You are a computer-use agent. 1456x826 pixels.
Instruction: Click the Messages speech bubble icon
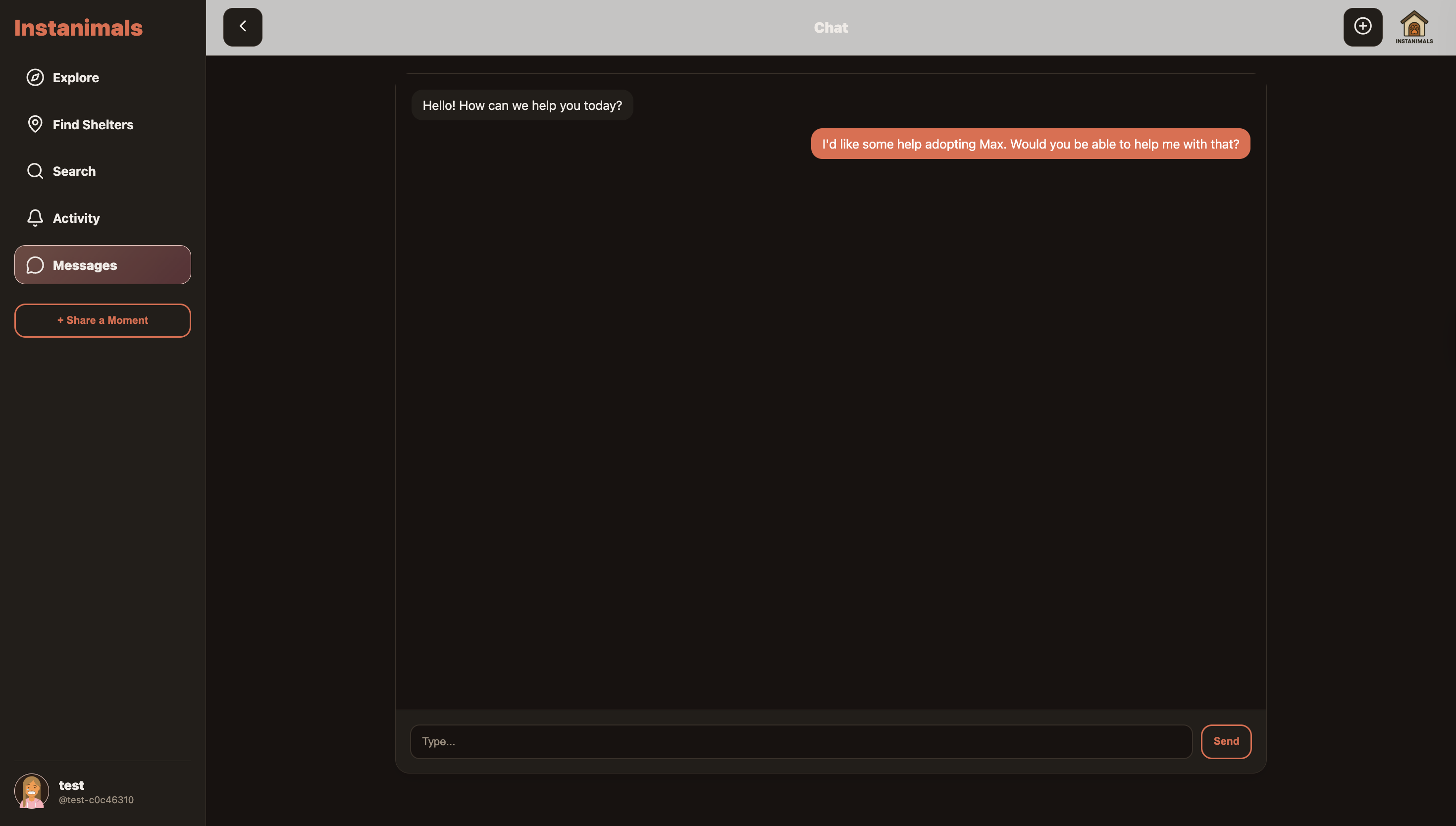[x=35, y=265]
